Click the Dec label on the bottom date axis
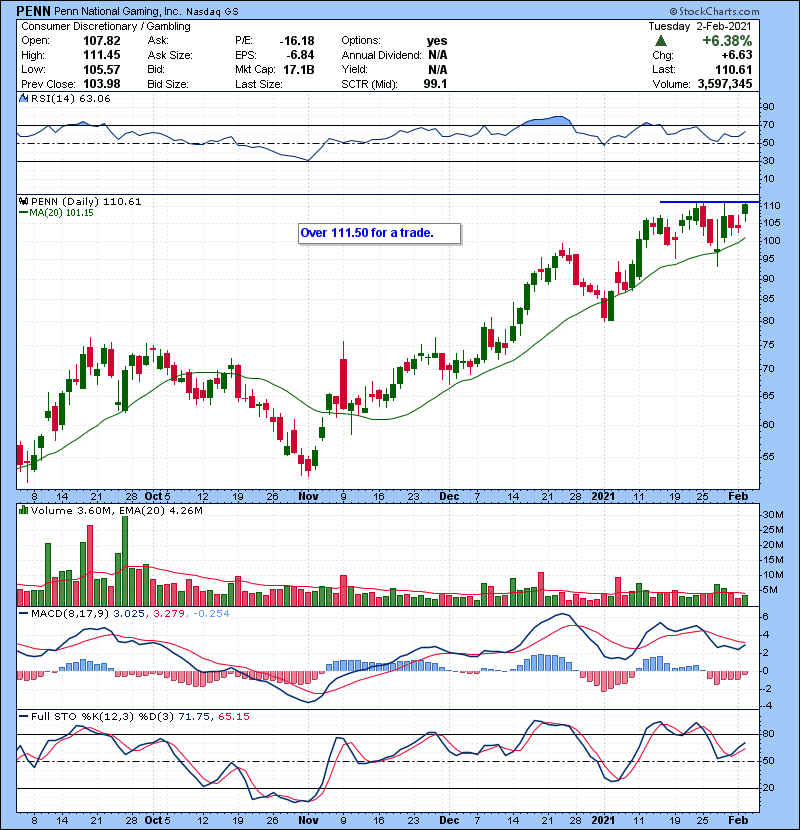The height and width of the screenshot is (830, 800). pyautogui.click(x=449, y=820)
